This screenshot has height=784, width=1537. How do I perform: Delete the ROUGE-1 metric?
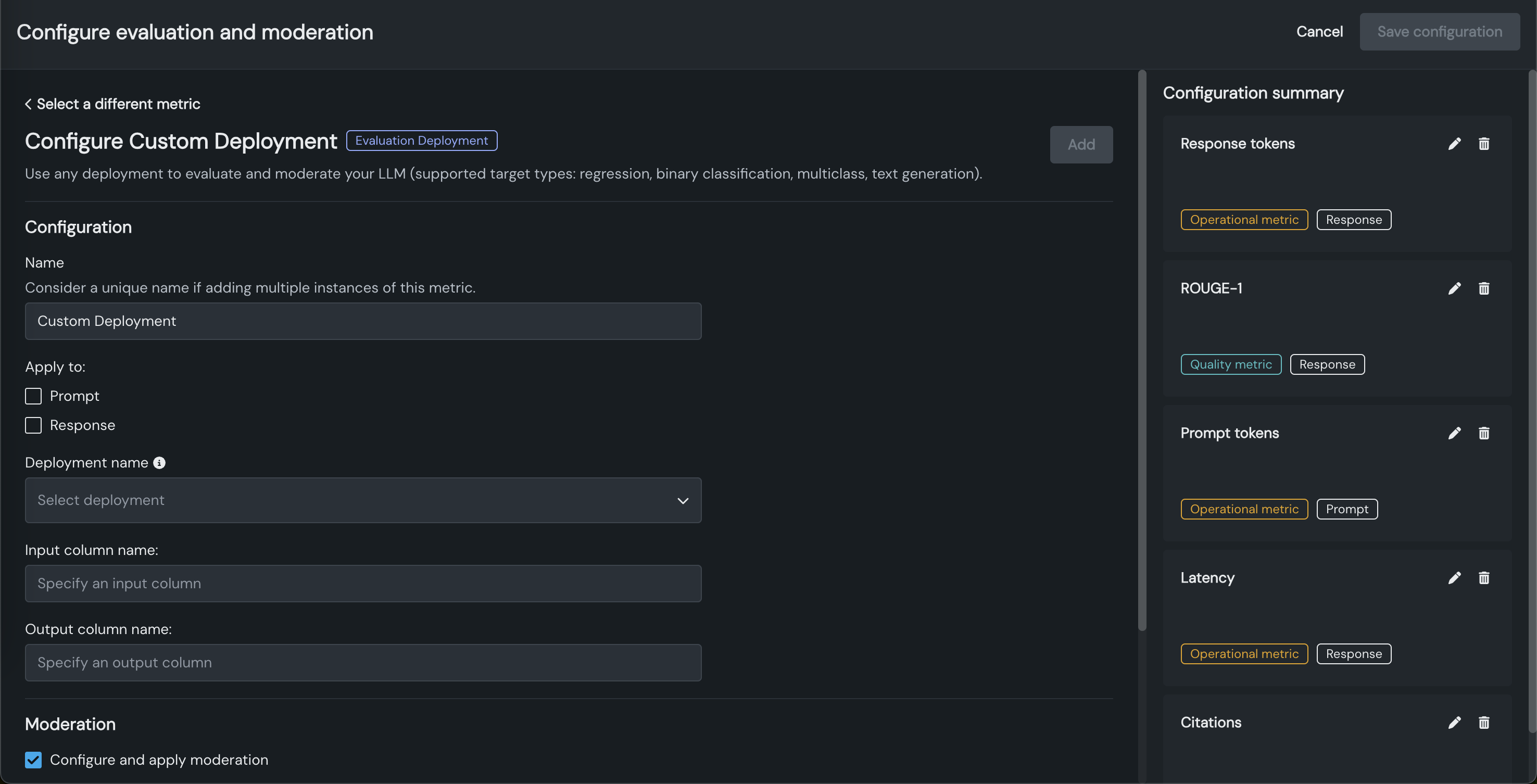(1483, 289)
